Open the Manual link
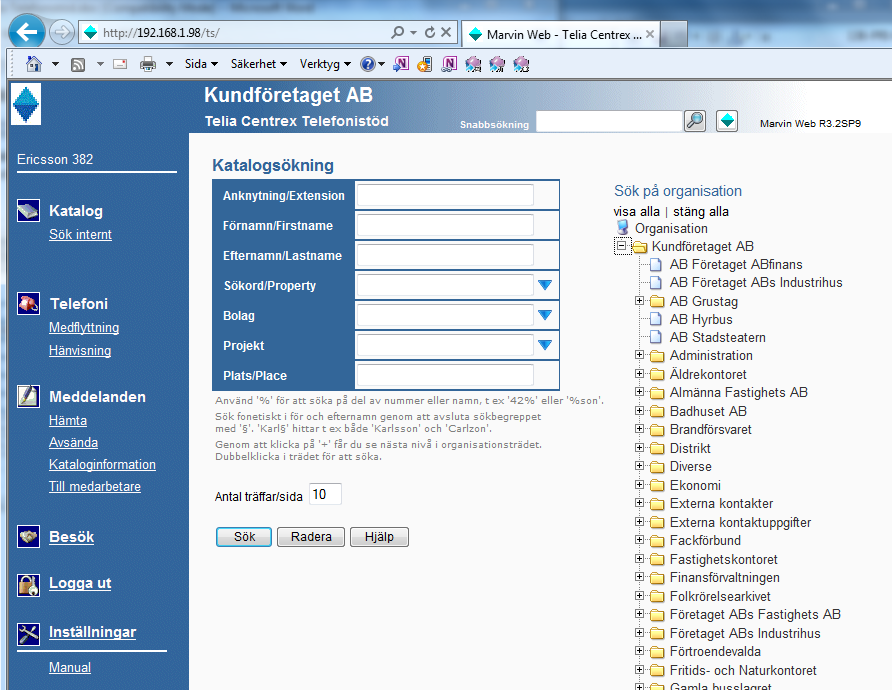The image size is (892, 690). click(70, 667)
